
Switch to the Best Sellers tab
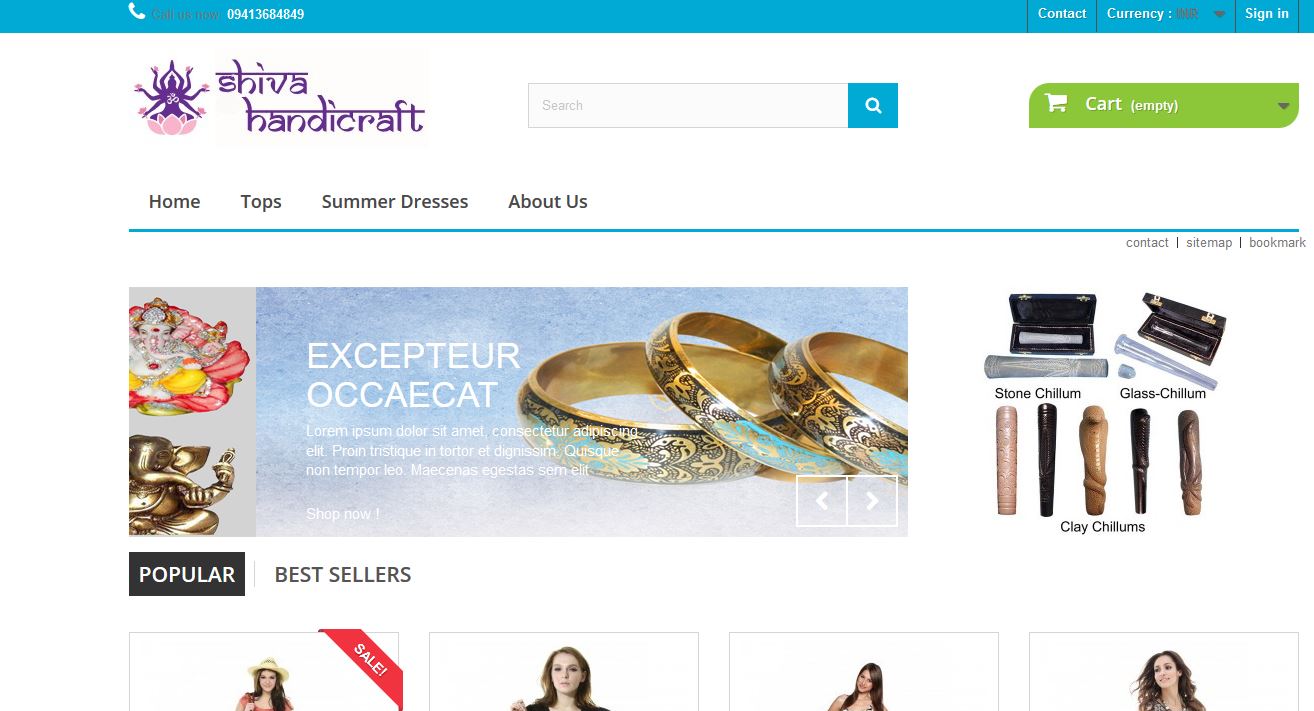click(x=343, y=574)
